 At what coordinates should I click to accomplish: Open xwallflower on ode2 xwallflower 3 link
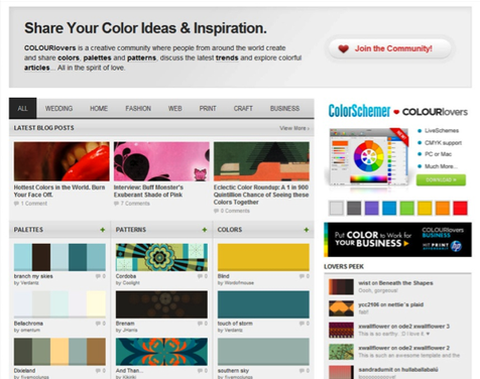(404, 326)
